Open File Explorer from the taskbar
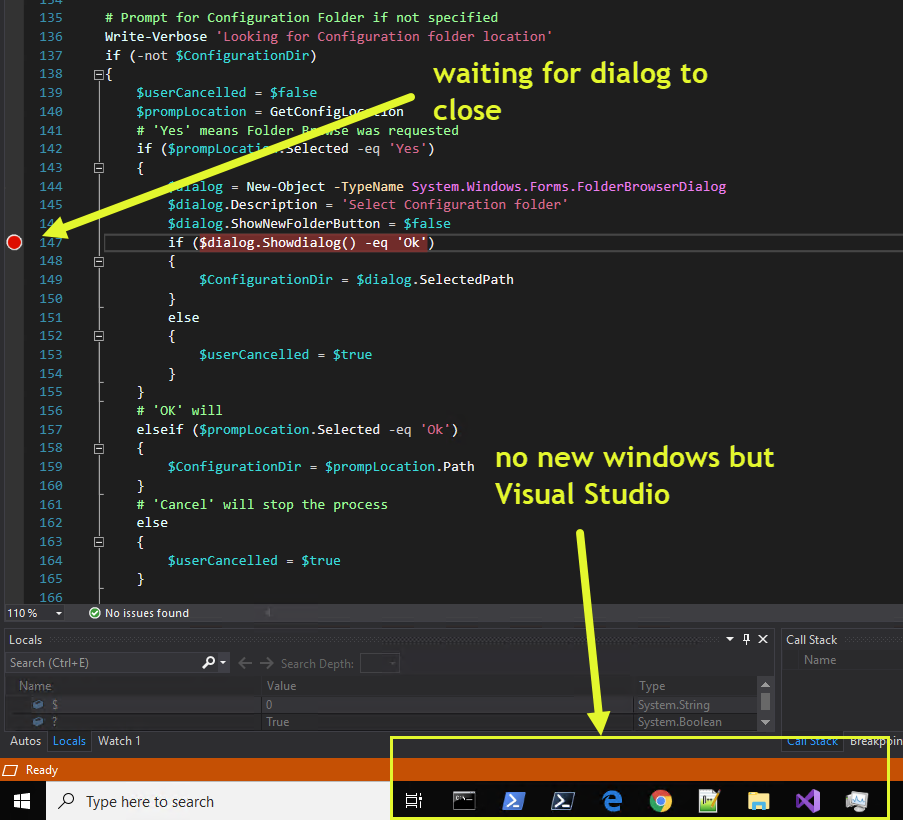This screenshot has width=903, height=820. tap(759, 801)
